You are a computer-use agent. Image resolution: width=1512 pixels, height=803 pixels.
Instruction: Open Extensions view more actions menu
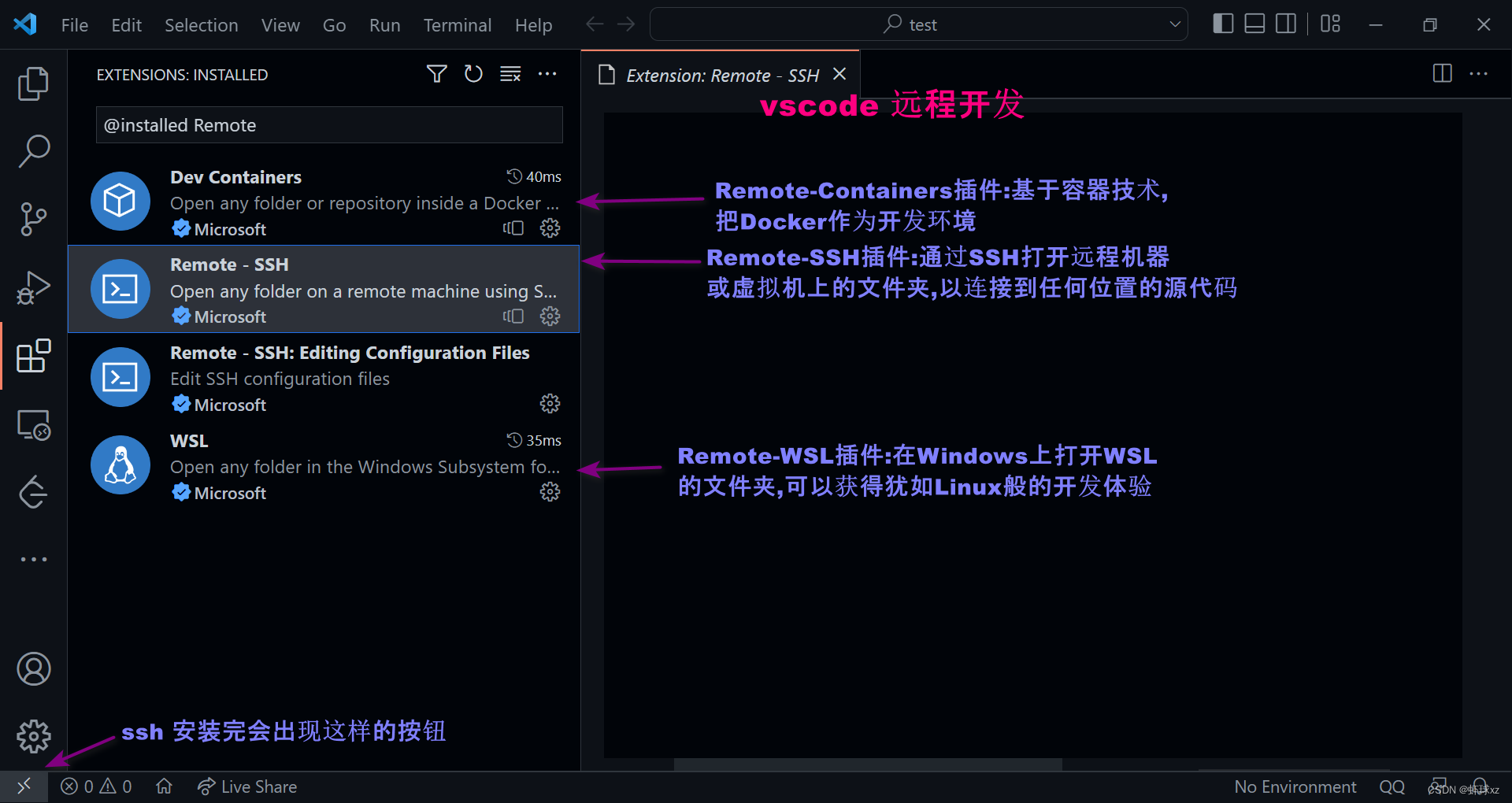point(547,74)
